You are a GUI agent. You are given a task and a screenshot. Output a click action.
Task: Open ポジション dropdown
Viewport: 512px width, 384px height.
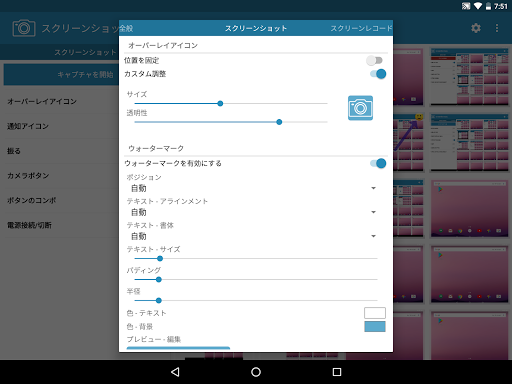(x=253, y=188)
